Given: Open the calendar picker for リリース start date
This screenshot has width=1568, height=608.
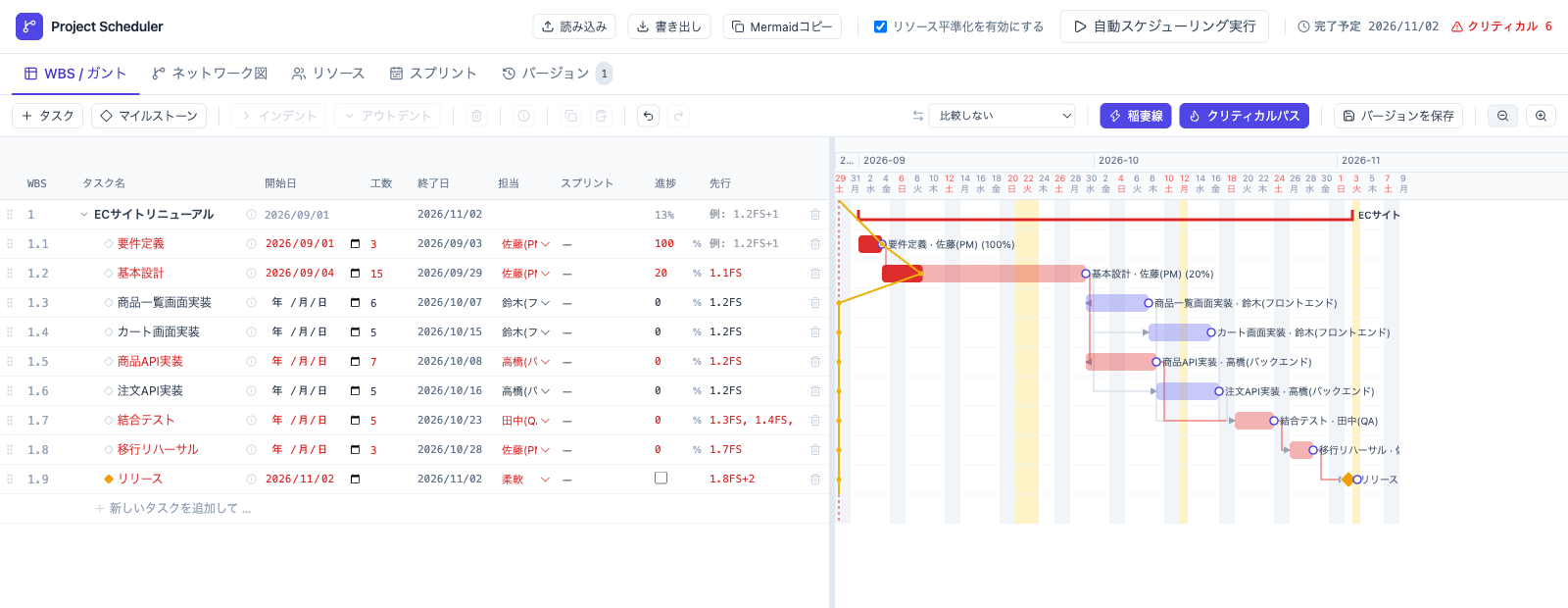Looking at the screenshot, I should point(355,479).
